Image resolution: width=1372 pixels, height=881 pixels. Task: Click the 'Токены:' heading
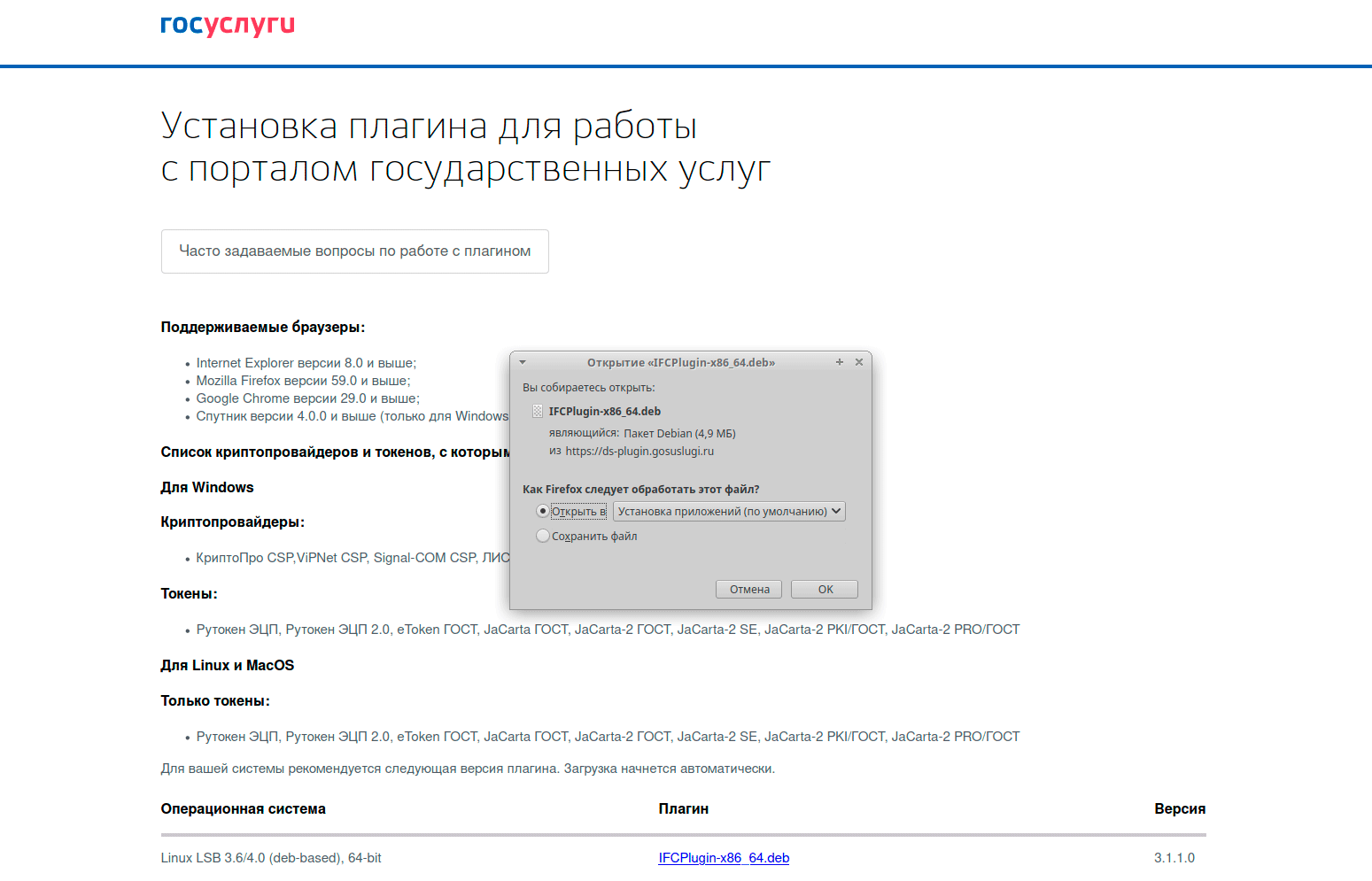[190, 594]
